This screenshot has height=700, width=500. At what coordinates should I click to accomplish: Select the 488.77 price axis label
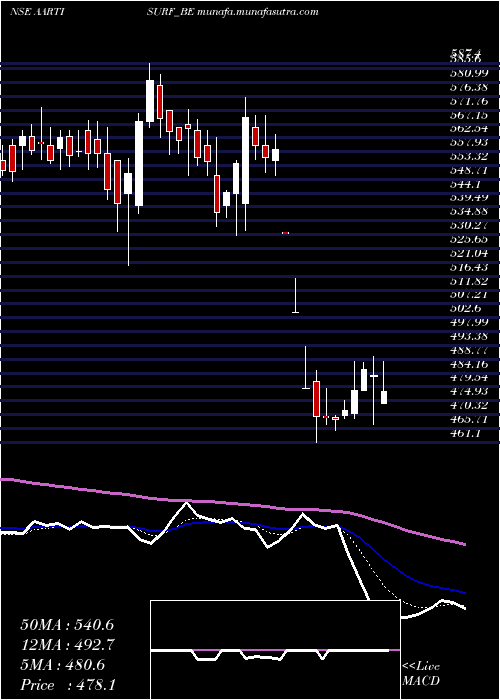pyautogui.click(x=471, y=350)
